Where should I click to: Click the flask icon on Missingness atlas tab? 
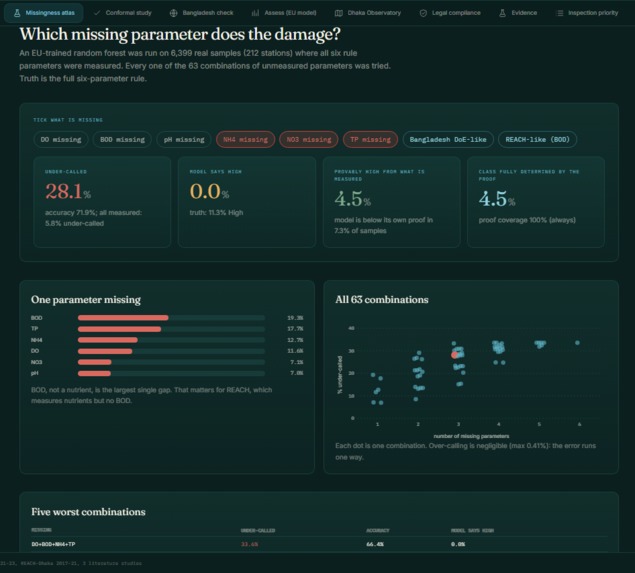(x=17, y=13)
